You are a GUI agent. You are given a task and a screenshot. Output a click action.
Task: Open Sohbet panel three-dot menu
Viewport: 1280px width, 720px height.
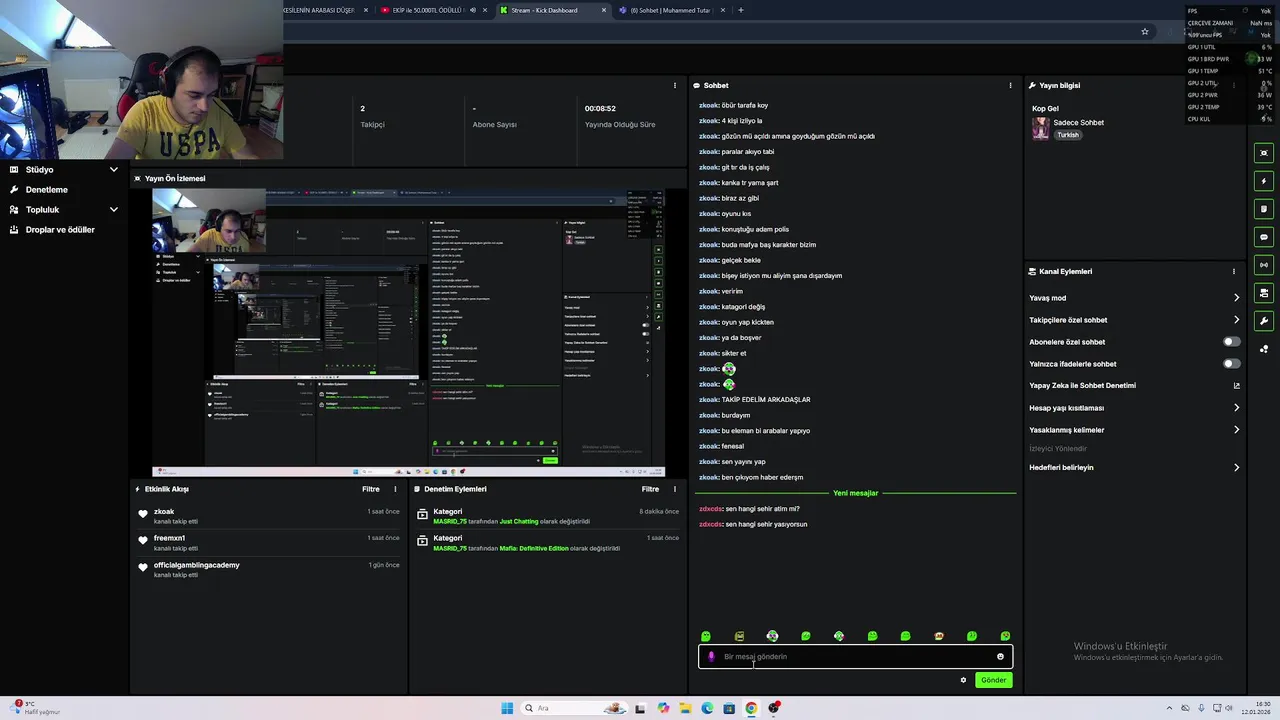[1010, 86]
